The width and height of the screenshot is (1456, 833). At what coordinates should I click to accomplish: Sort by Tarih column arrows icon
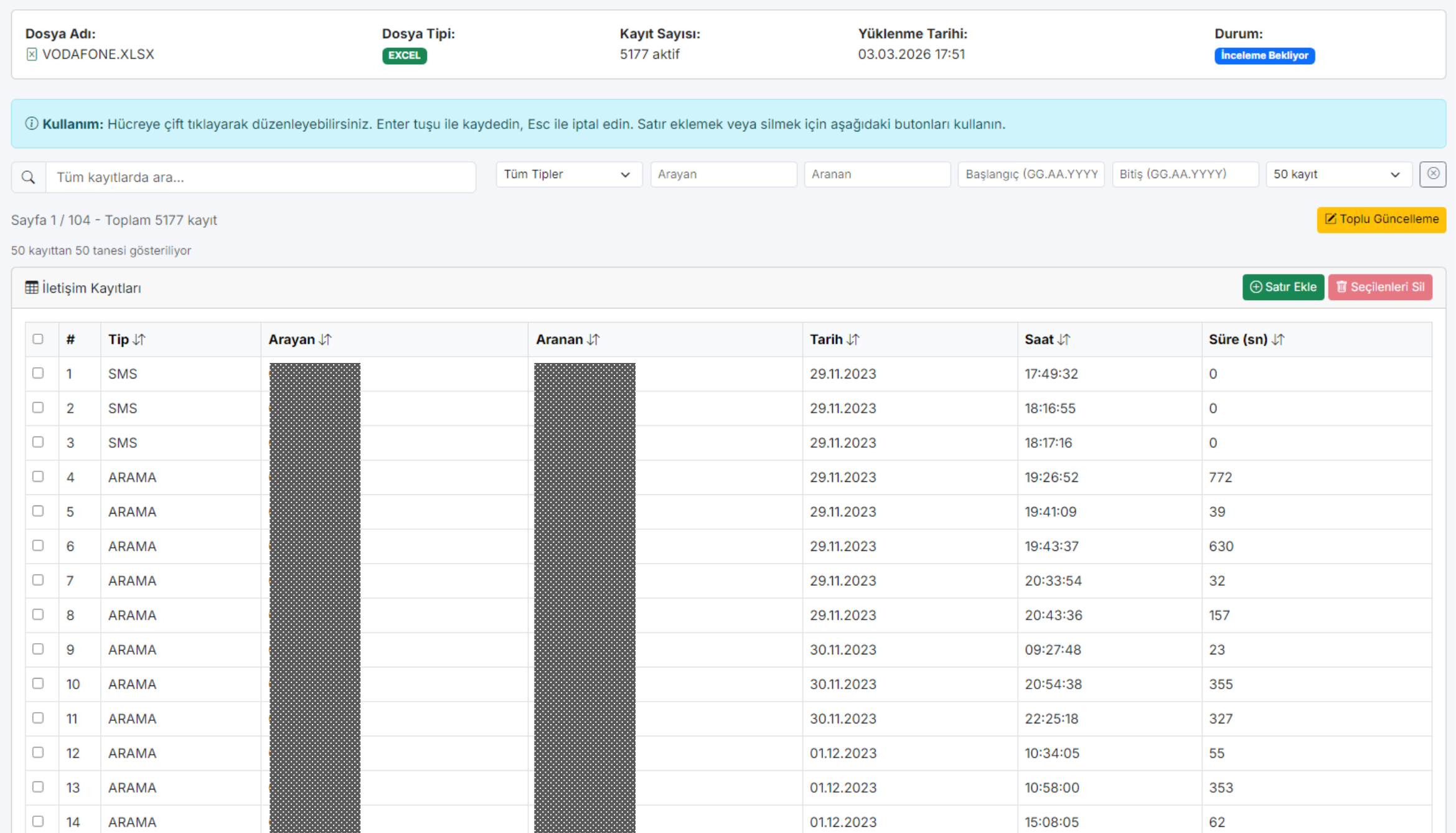click(x=853, y=339)
